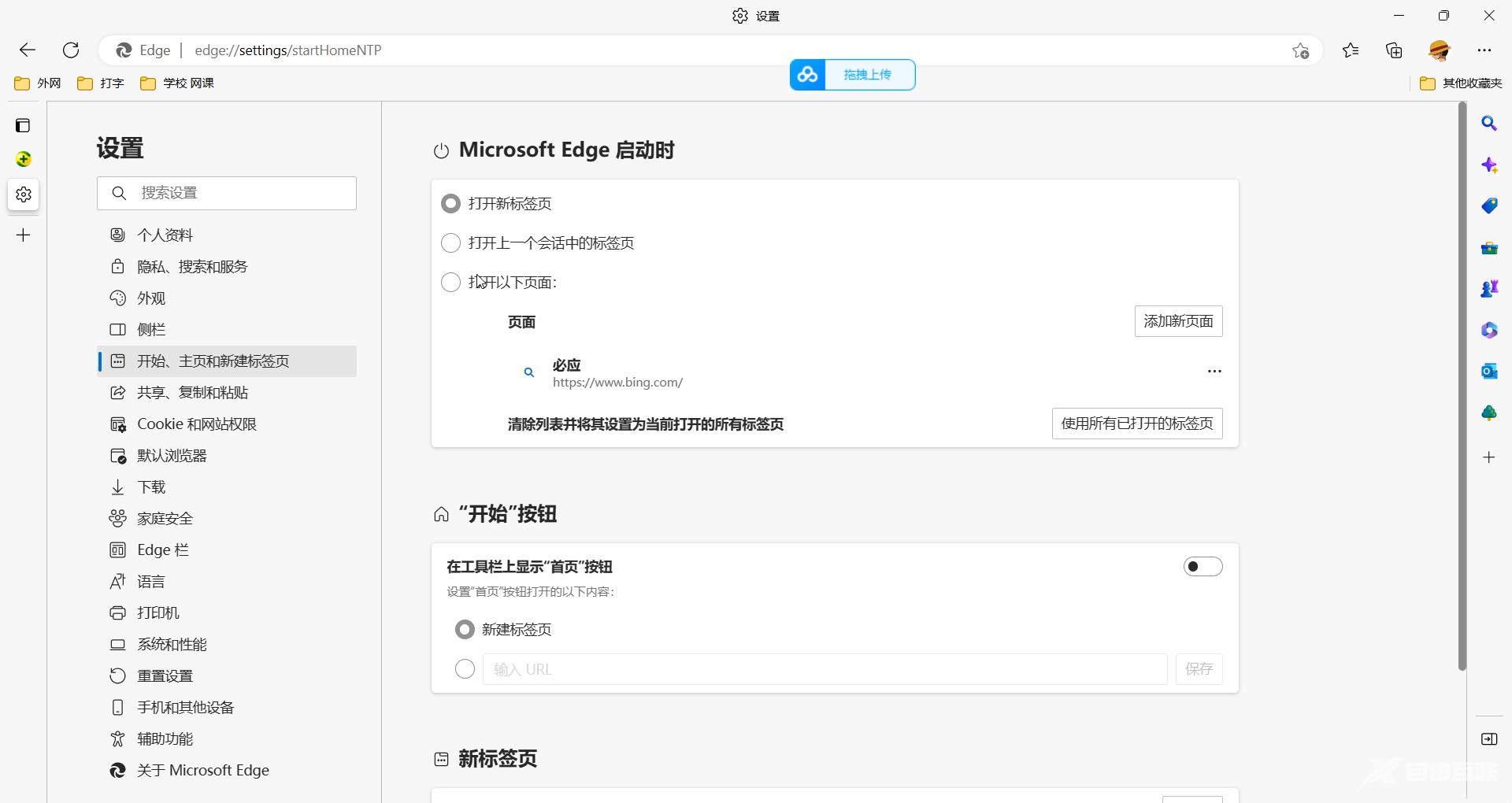Open 重置设置 section
The image size is (1512, 803).
(x=227, y=675)
